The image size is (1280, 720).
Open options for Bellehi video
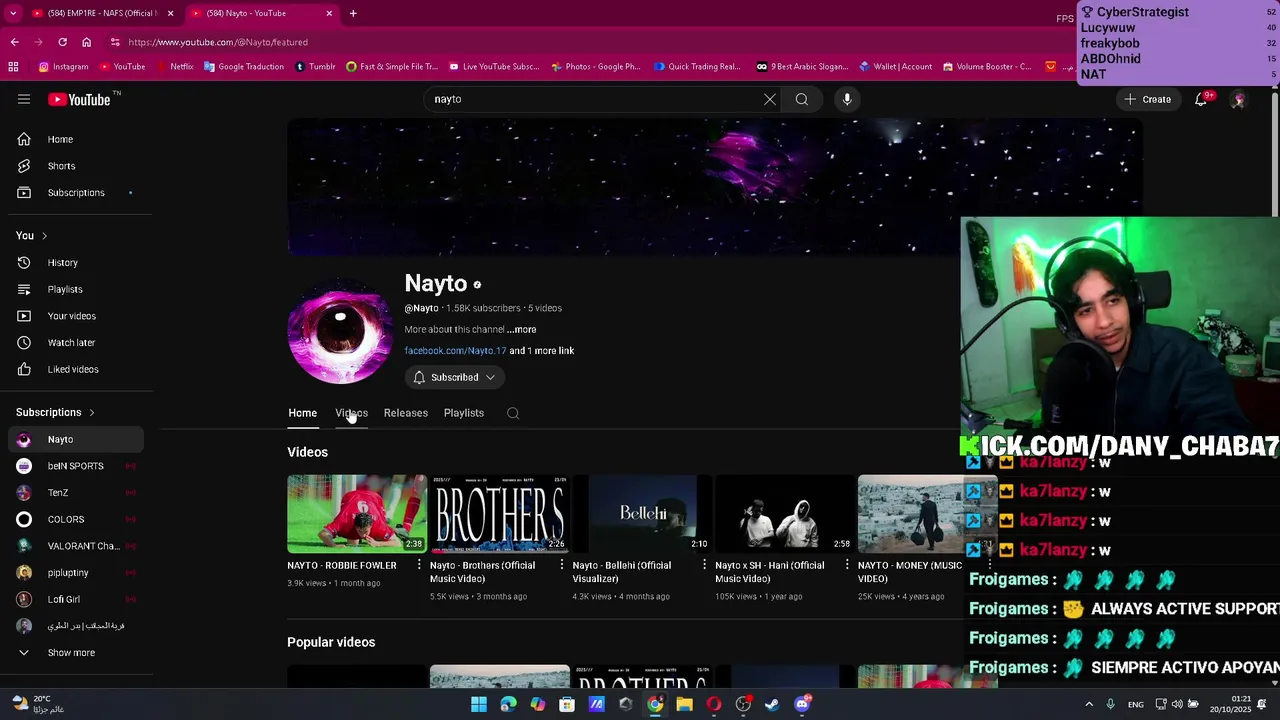[x=704, y=566]
